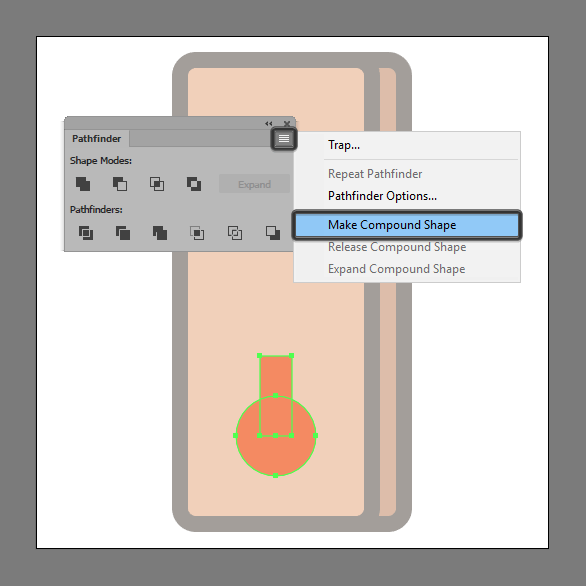This screenshot has width=586, height=586.
Task: Apply the Exclude shape mode
Action: point(194,184)
